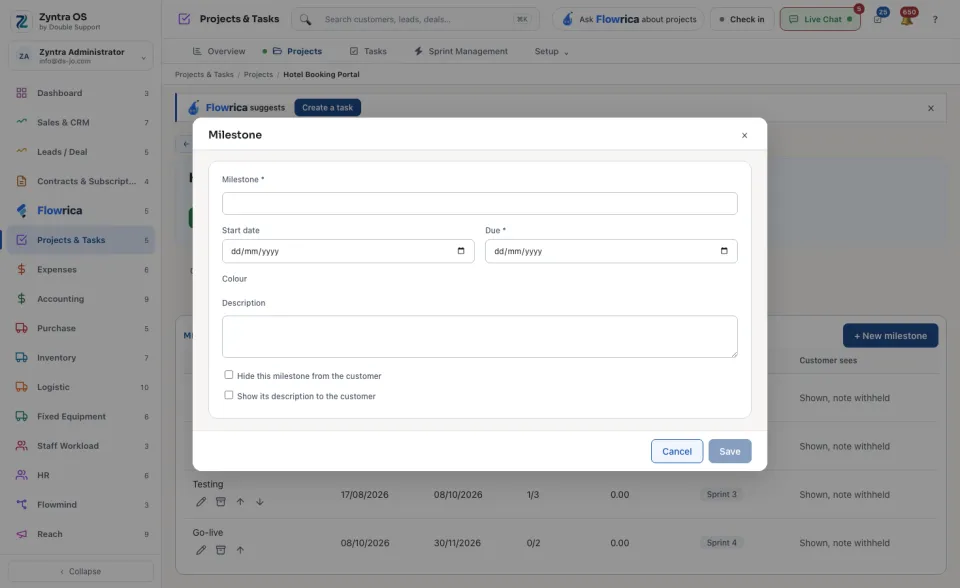The image size is (960, 588).
Task: Open Live Chat
Action: (x=820, y=19)
